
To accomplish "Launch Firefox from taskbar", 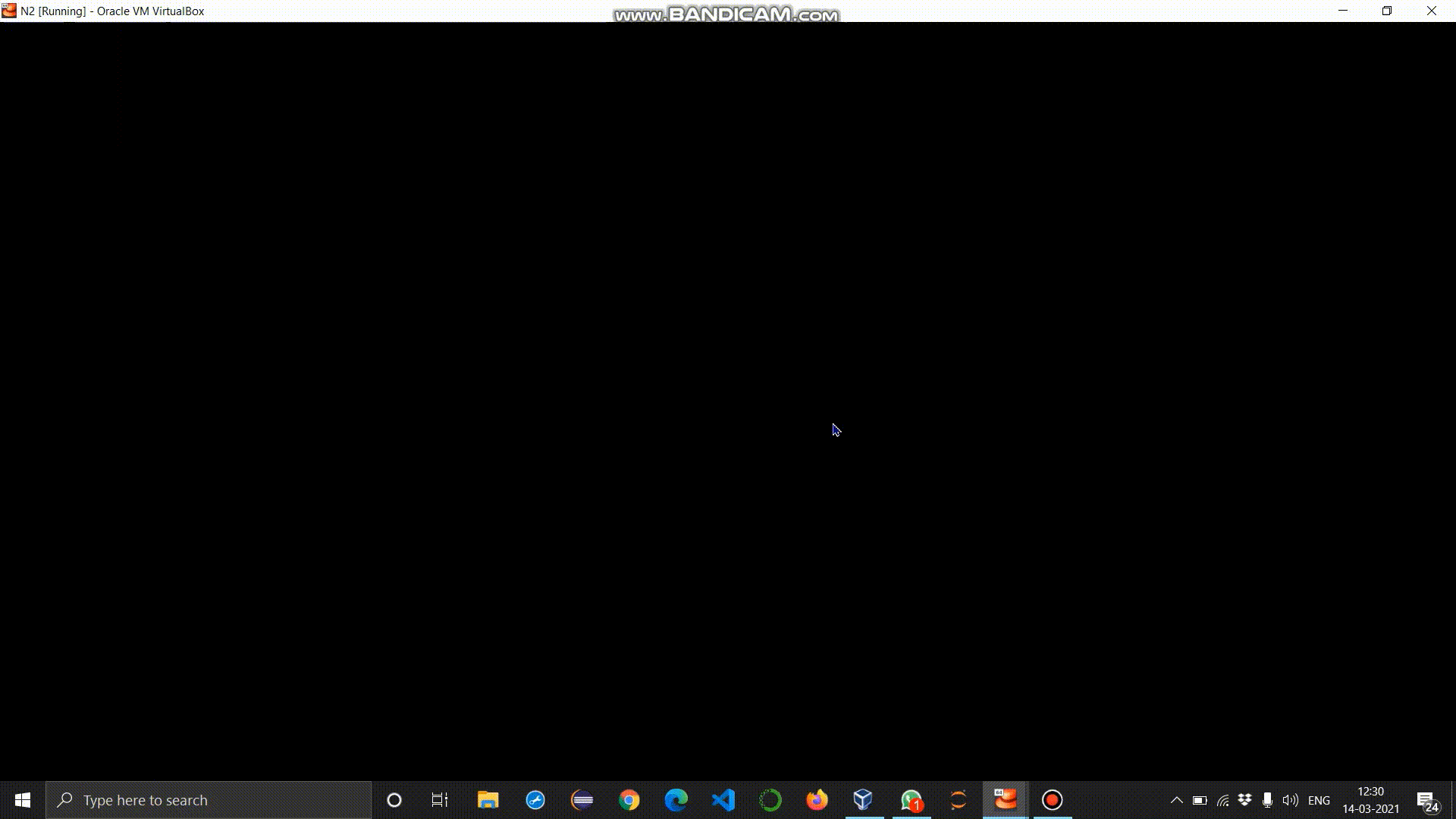I will click(817, 800).
